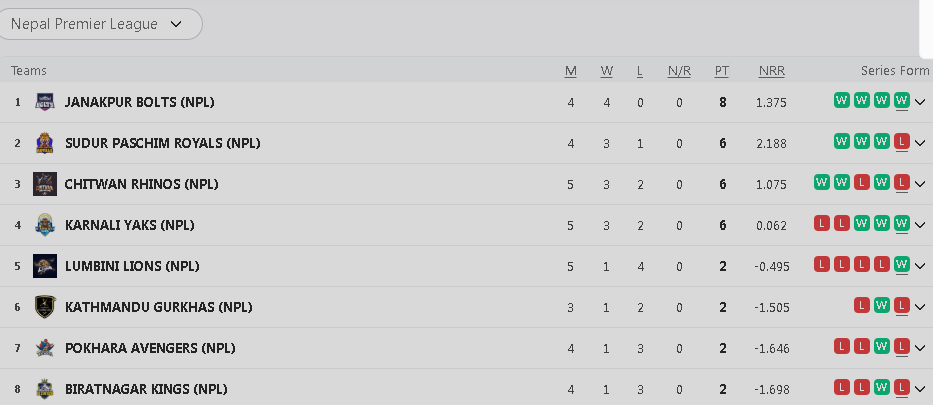
Task: Click Lumbini Lions' latest green W form badge
Action: [x=902, y=265]
